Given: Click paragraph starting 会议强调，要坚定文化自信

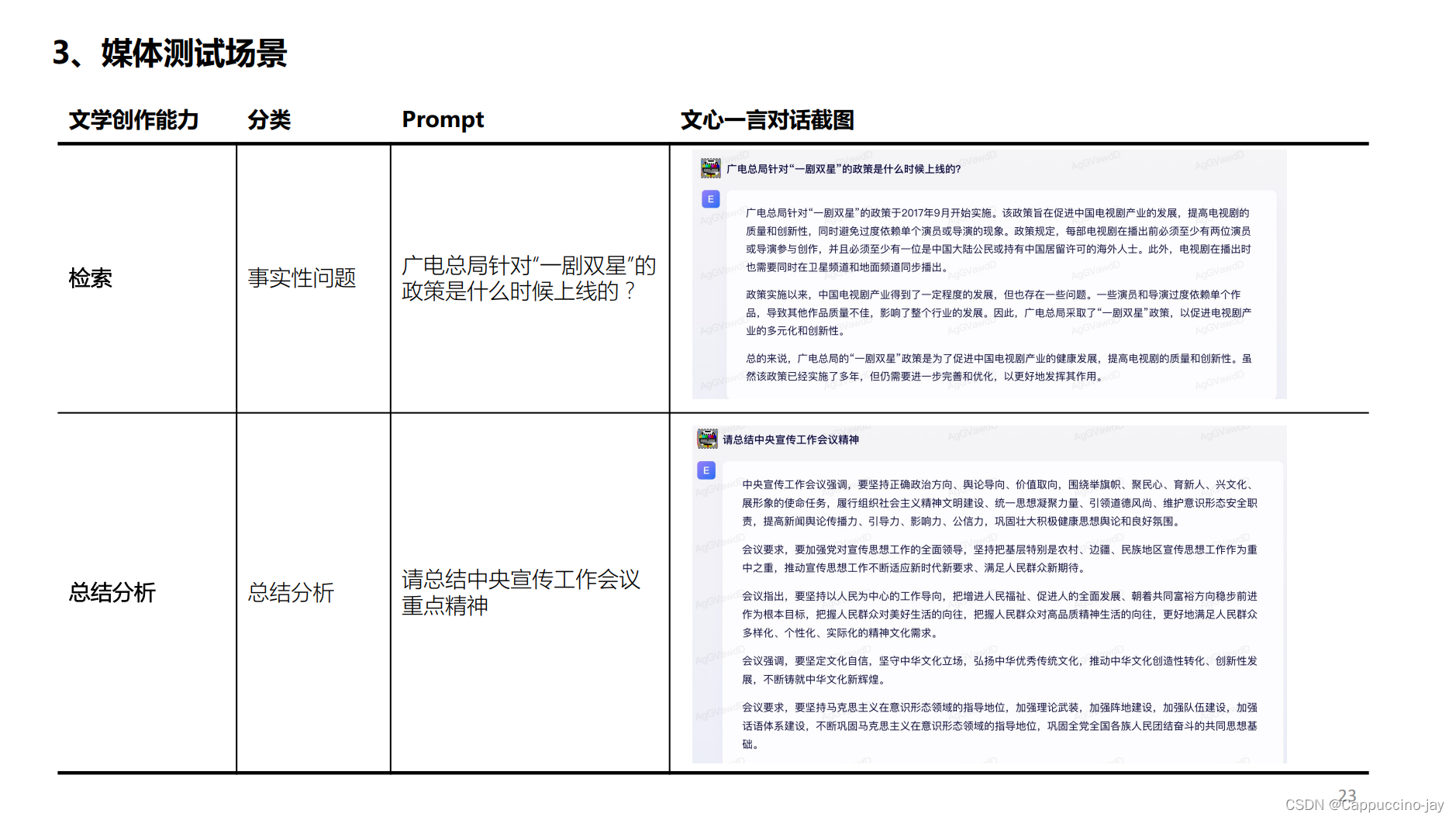Looking at the screenshot, I should point(999,670).
